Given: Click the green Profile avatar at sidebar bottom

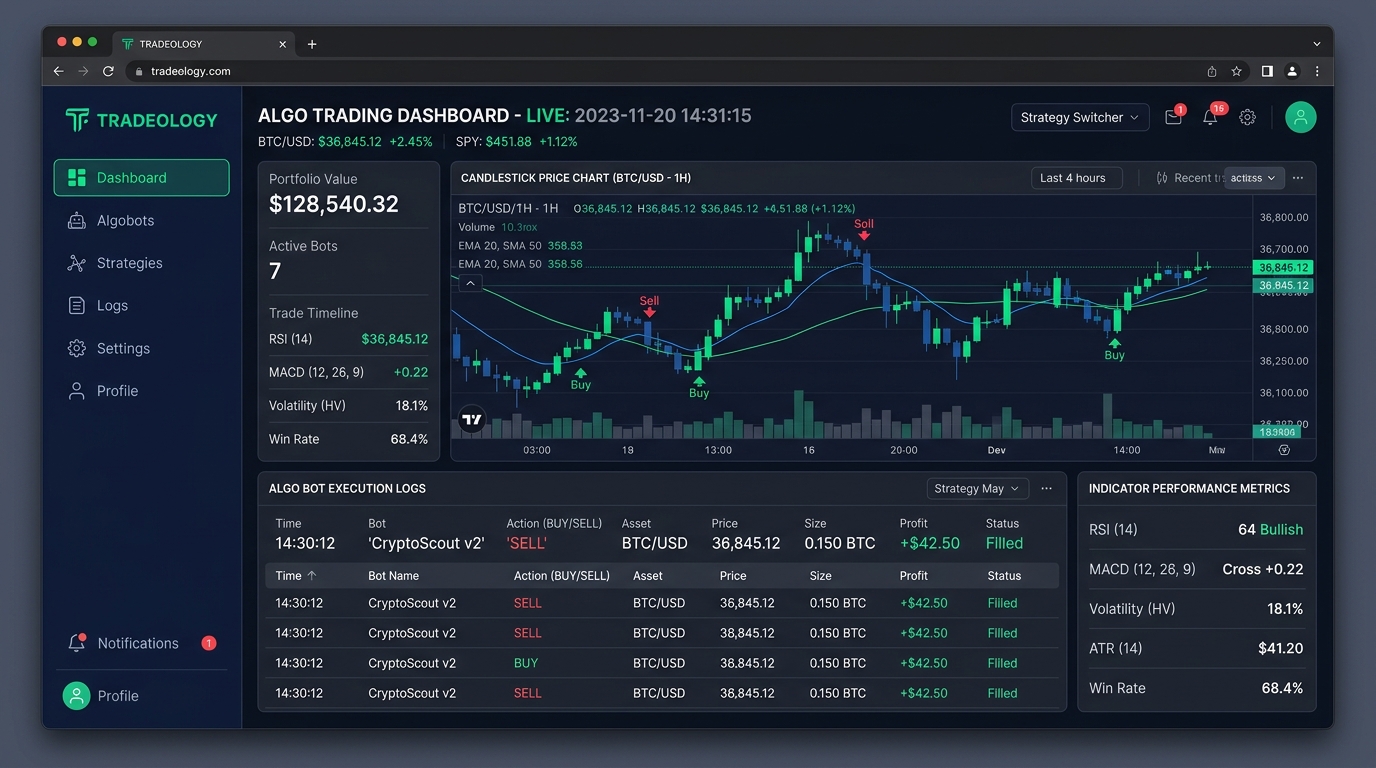Looking at the screenshot, I should click(76, 696).
